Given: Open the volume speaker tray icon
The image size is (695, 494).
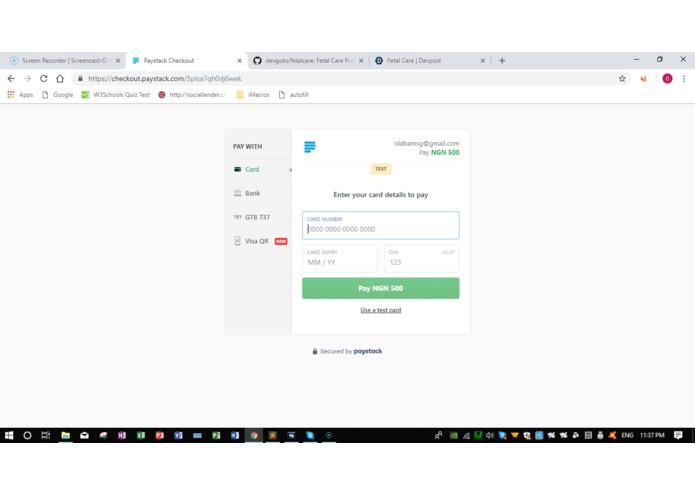Looking at the screenshot, I should pyautogui.click(x=490, y=436).
